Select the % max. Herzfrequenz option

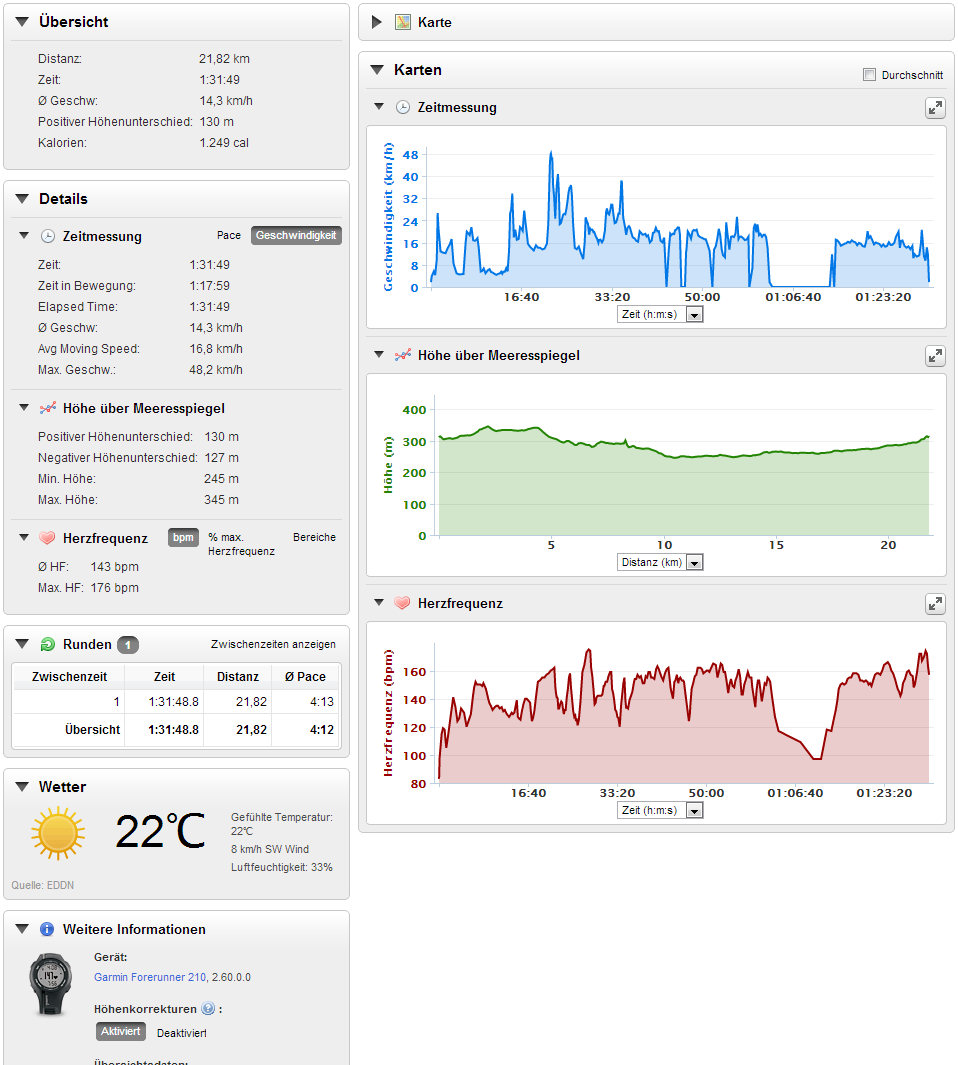tap(241, 544)
